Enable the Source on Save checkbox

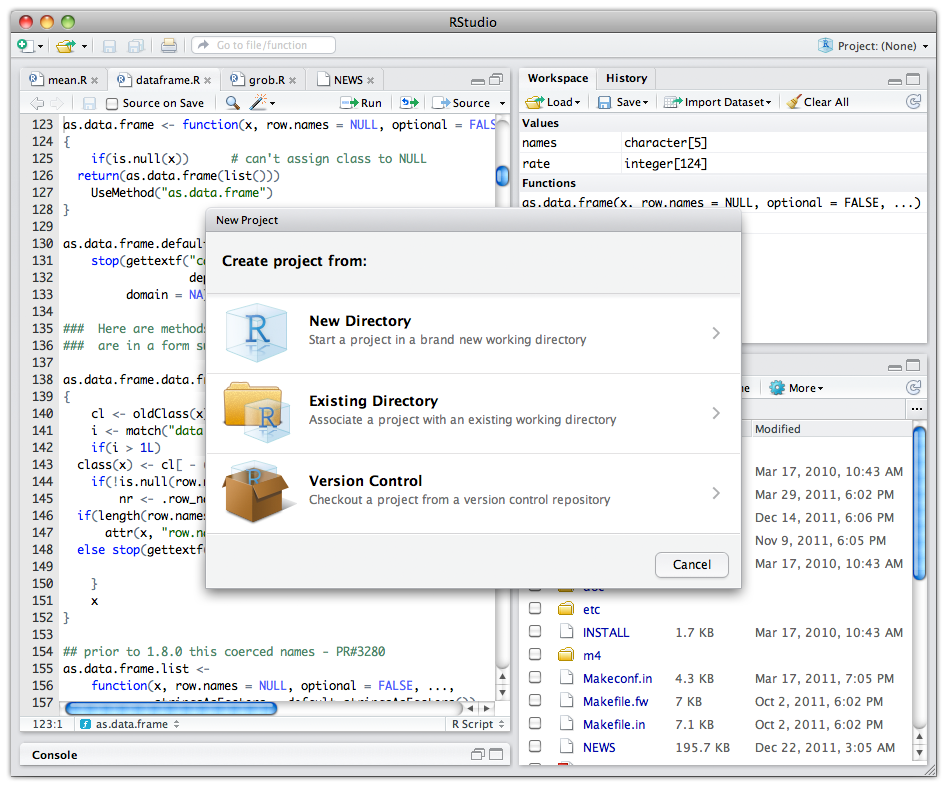pyautogui.click(x=113, y=102)
